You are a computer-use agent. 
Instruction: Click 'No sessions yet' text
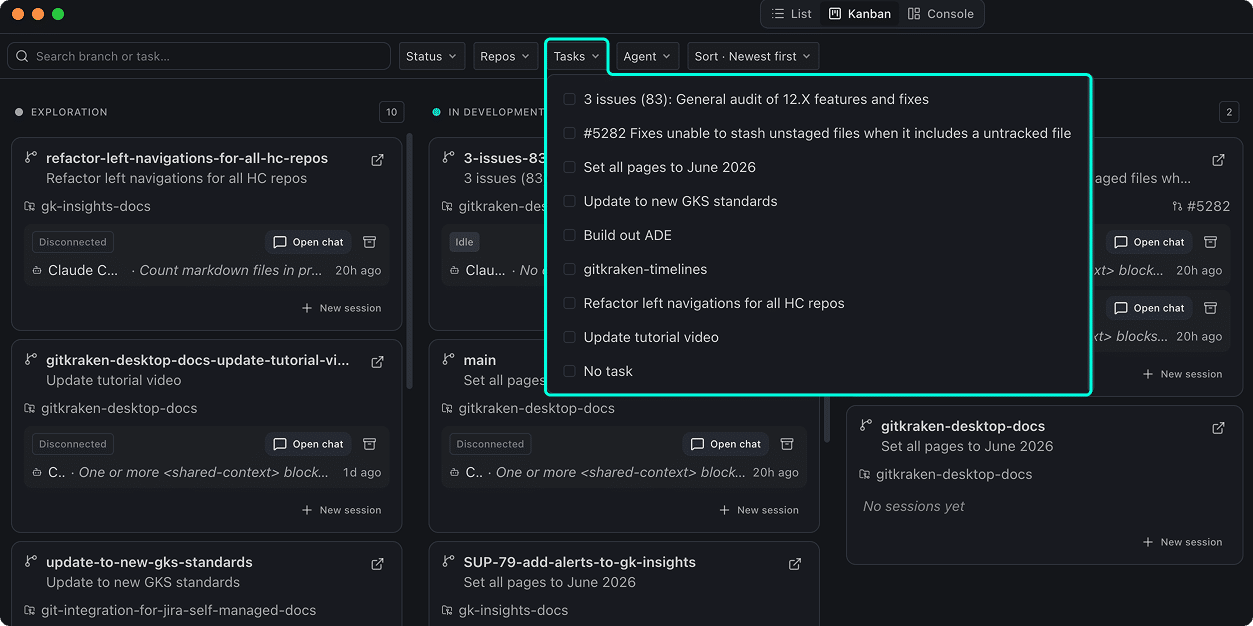pyautogui.click(x=914, y=506)
